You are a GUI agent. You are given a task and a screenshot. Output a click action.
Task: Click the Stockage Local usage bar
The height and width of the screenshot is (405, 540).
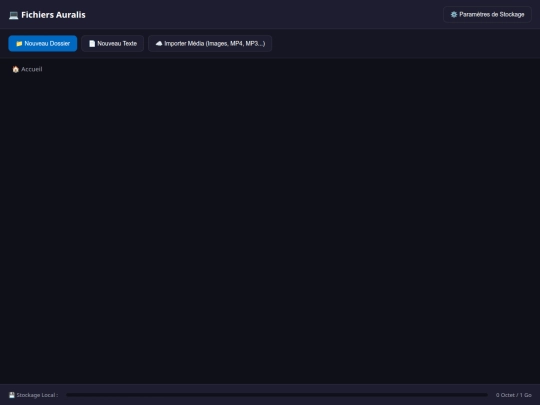click(277, 395)
